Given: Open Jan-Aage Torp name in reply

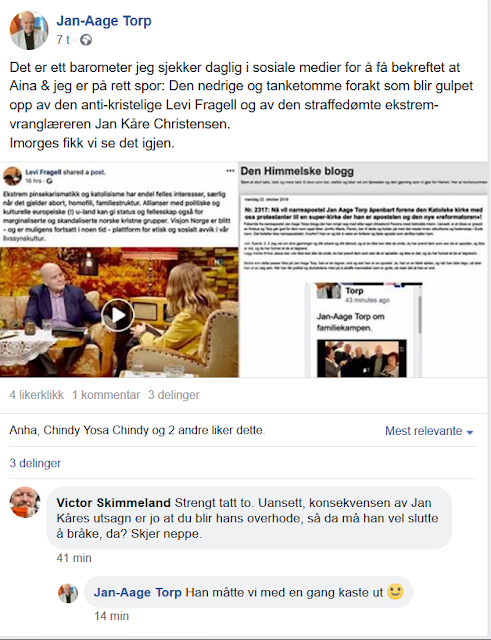Looking at the screenshot, I should point(138,593).
